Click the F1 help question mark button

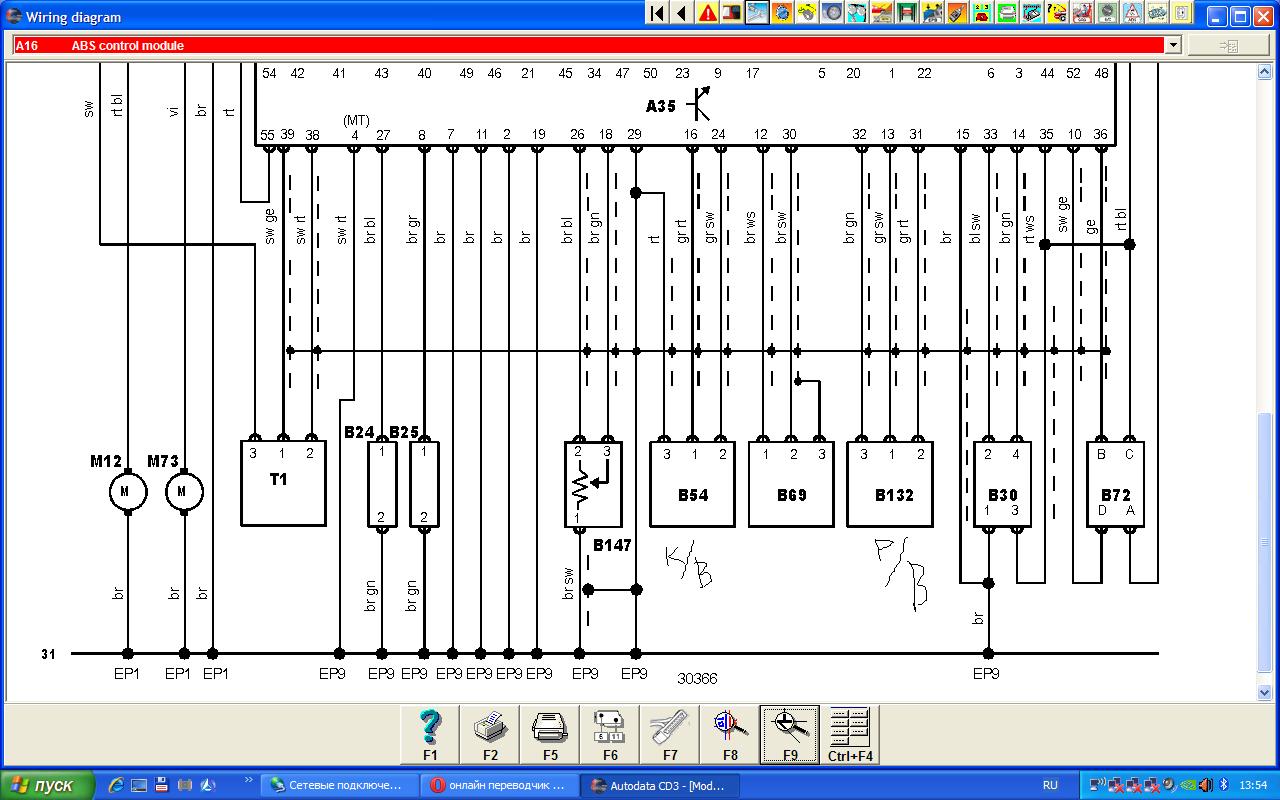(430, 735)
